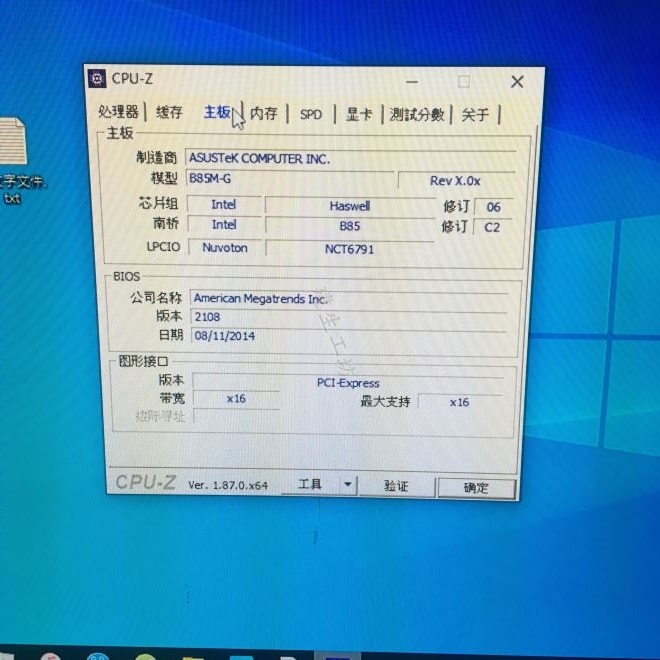Go to the 测試分數 (benchmark) tab

tap(417, 114)
